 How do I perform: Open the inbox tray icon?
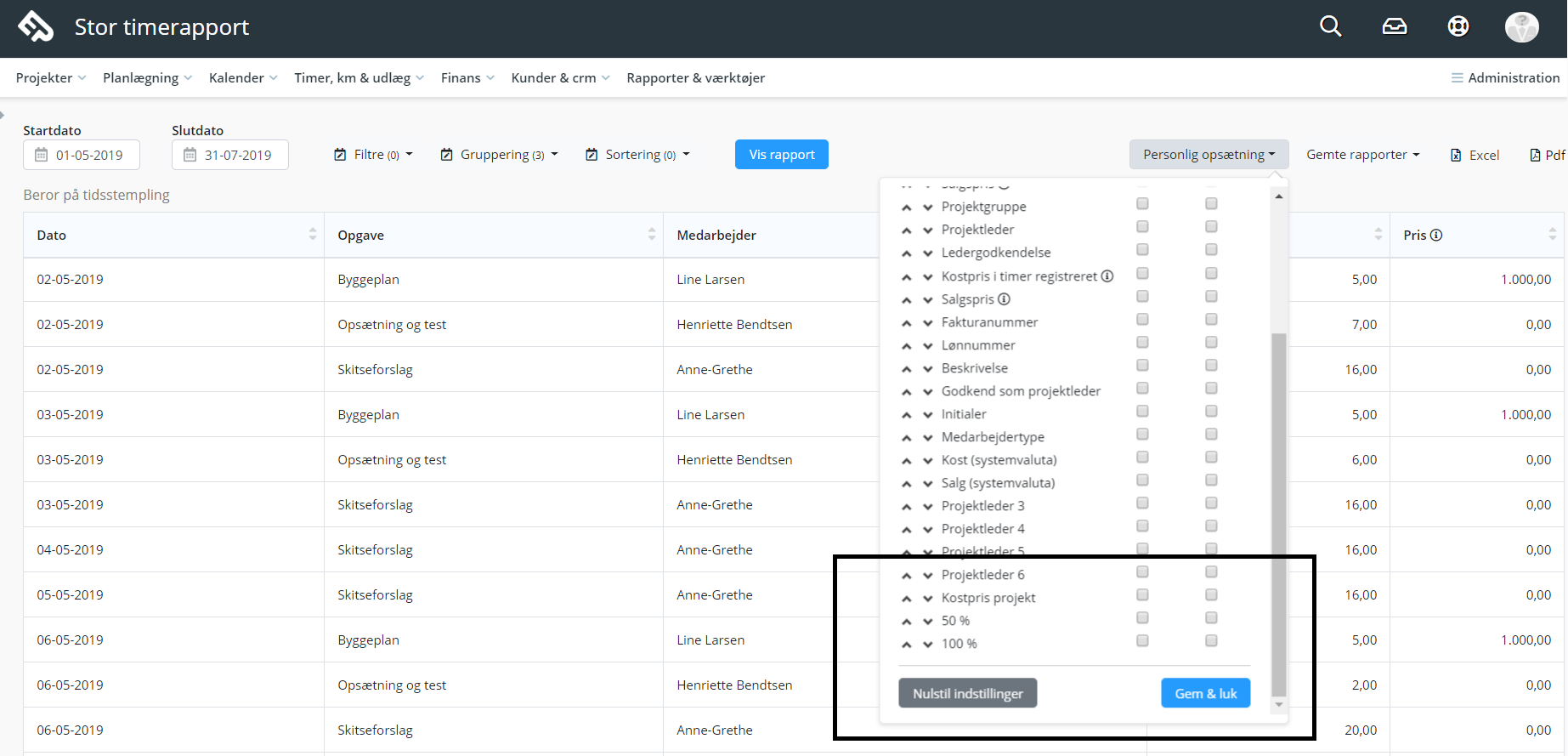coord(1394,27)
